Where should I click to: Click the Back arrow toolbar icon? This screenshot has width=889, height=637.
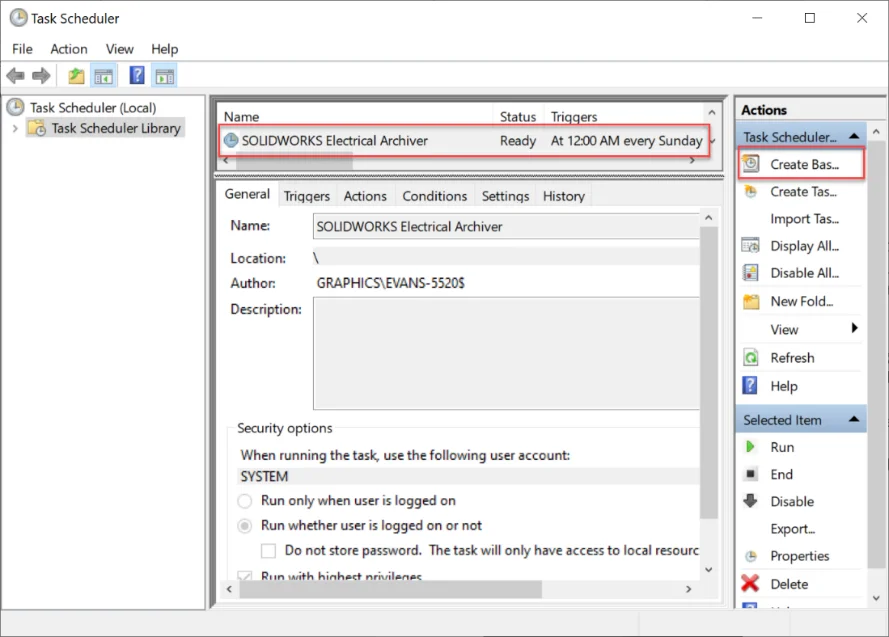coord(15,76)
